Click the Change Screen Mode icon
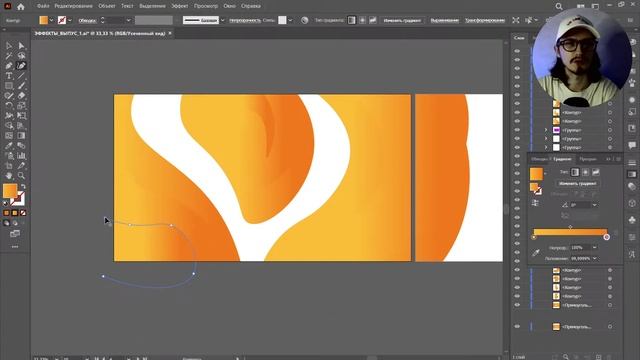640x360 pixels. (15, 234)
